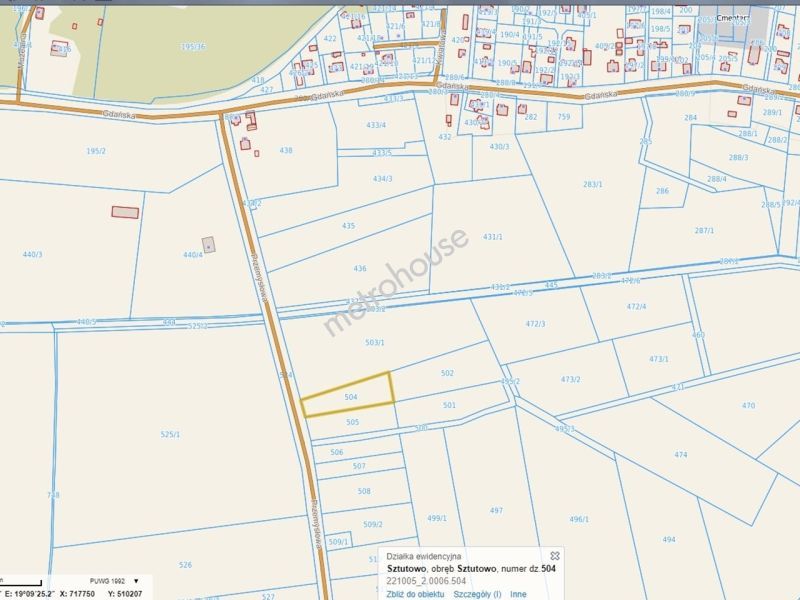Click parcel label 431/1
800x600 pixels.
(x=493, y=237)
